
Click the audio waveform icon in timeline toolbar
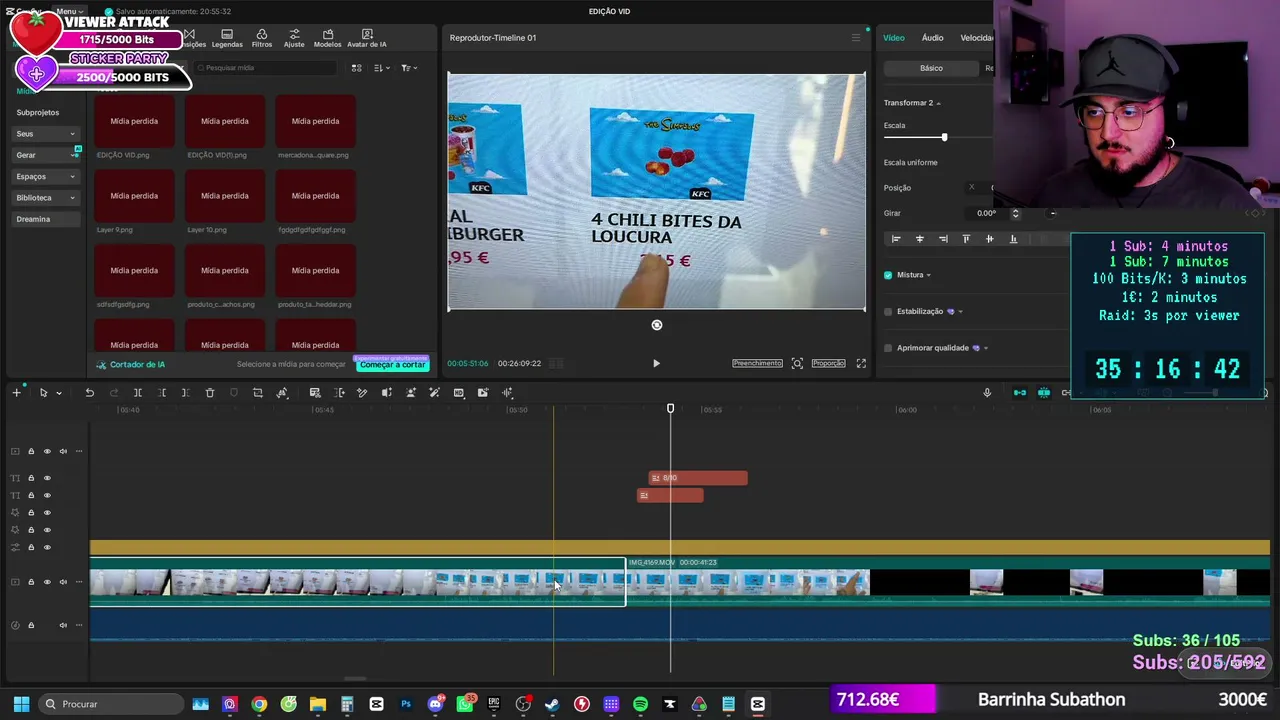tap(508, 393)
